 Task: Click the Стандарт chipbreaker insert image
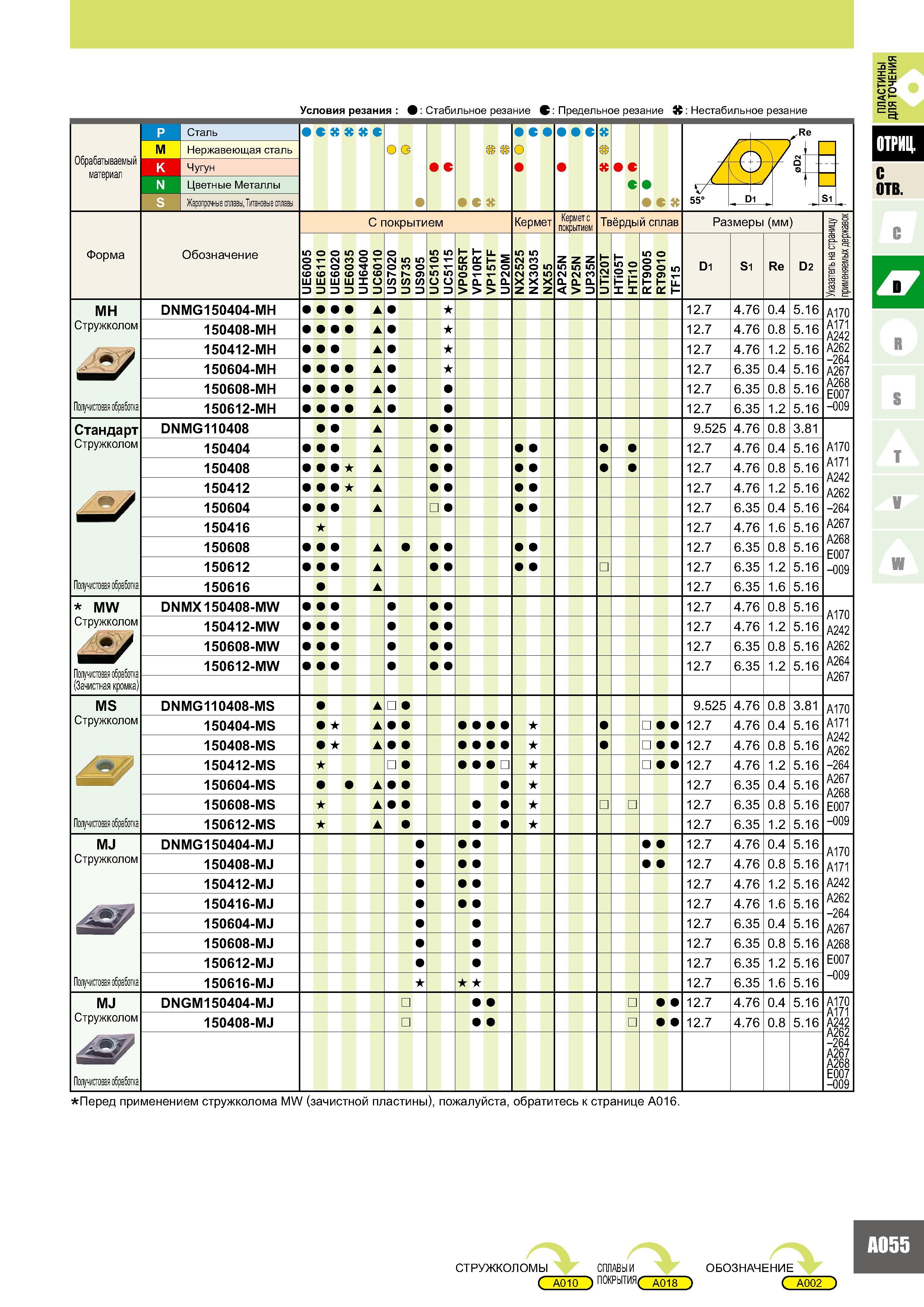pos(105,506)
